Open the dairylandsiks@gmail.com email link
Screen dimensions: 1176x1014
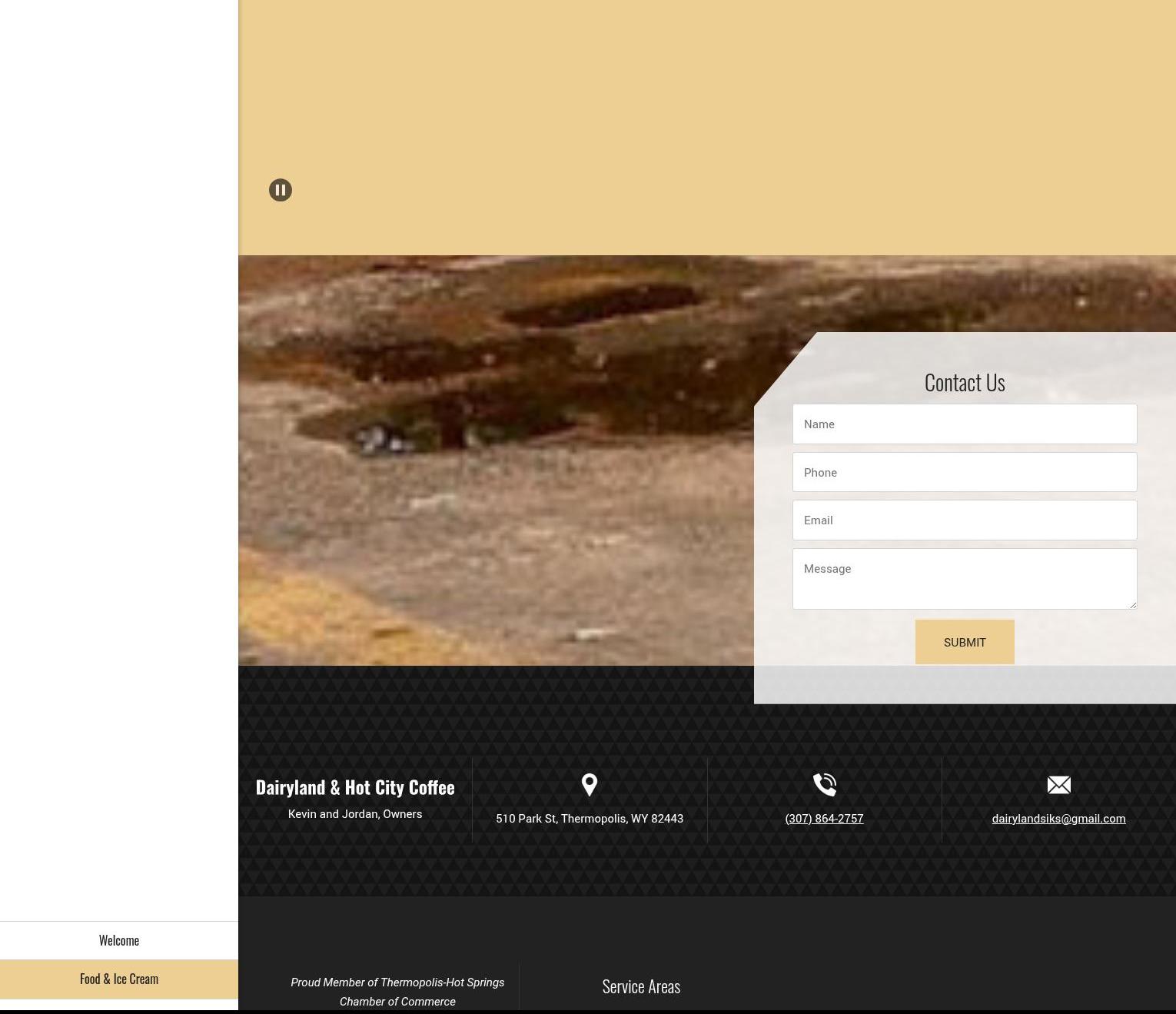pos(1058,819)
